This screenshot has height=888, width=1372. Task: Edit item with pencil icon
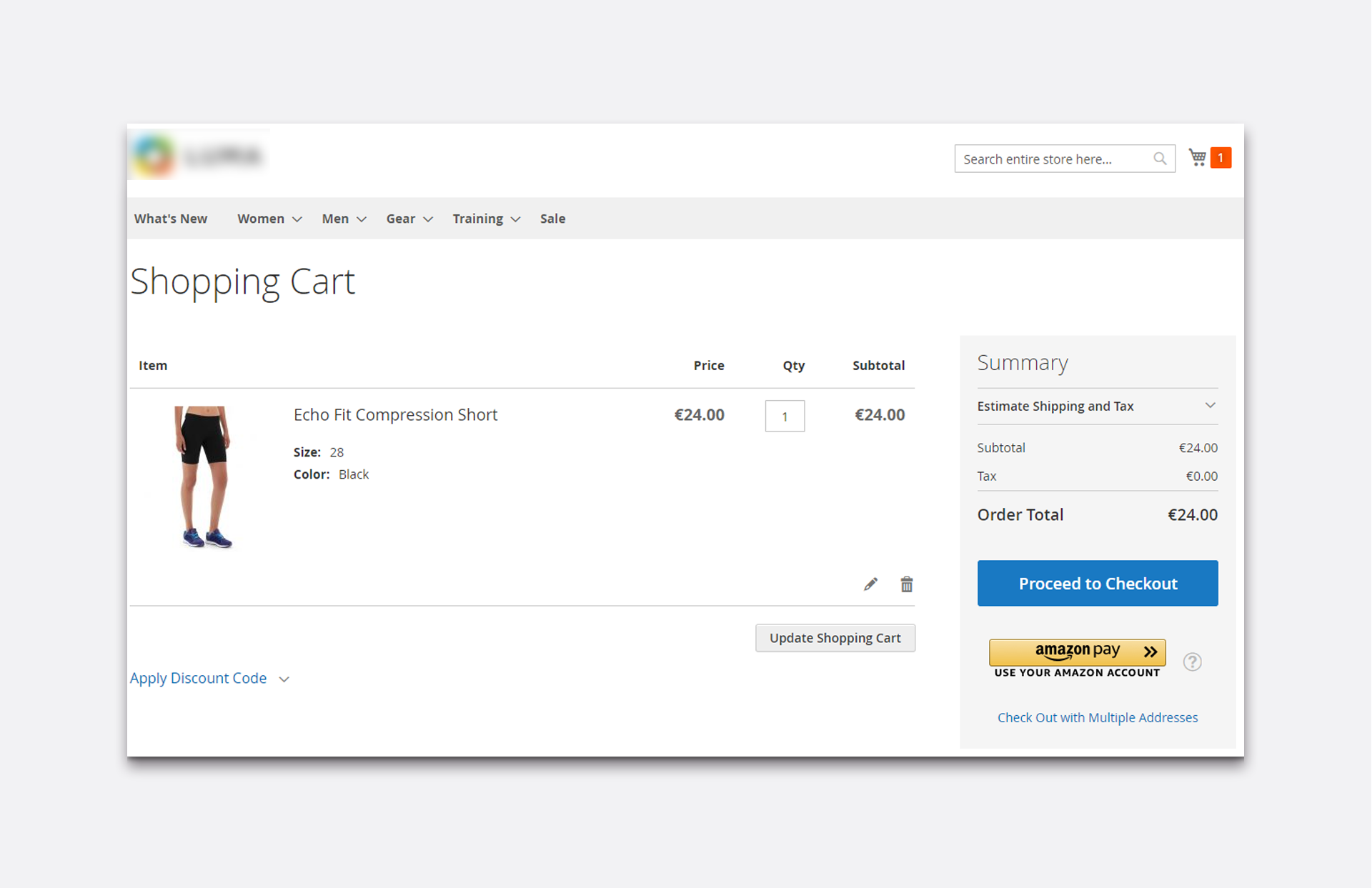click(870, 584)
